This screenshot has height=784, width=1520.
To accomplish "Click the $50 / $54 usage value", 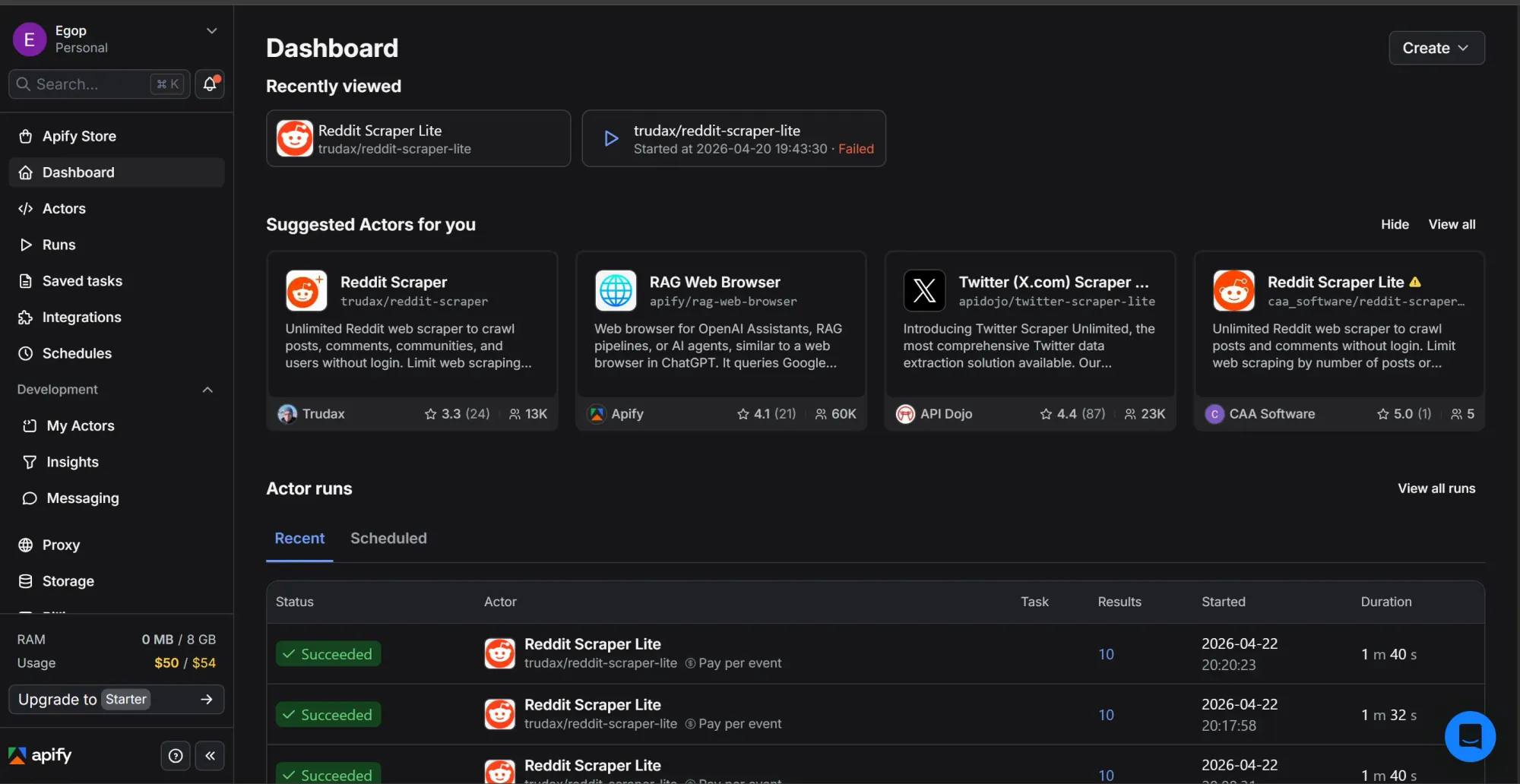I will click(x=185, y=662).
